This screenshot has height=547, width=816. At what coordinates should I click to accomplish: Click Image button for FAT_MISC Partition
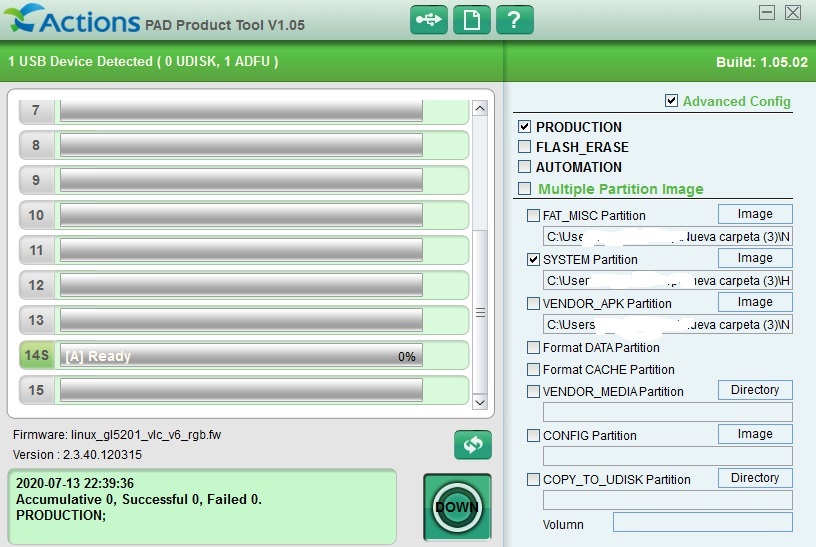(x=755, y=214)
